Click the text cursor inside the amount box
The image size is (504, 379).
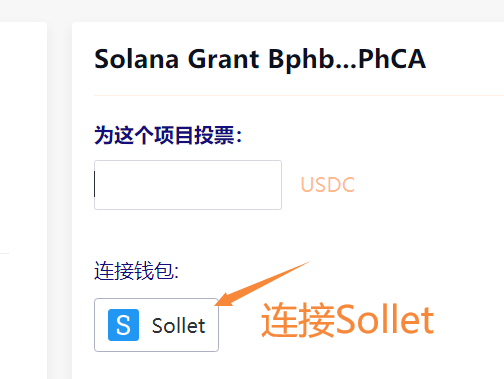pos(95,184)
